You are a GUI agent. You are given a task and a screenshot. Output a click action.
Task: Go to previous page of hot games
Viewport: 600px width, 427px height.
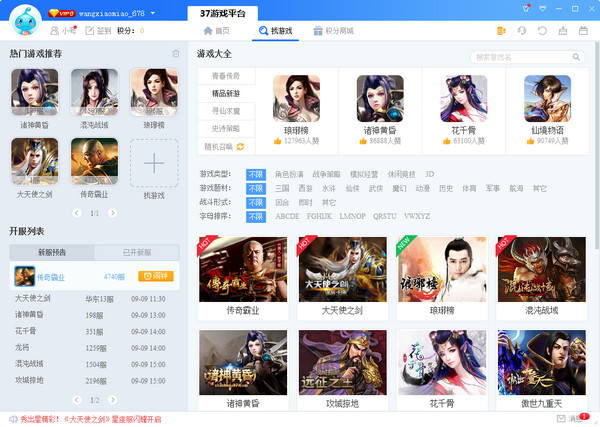point(80,213)
